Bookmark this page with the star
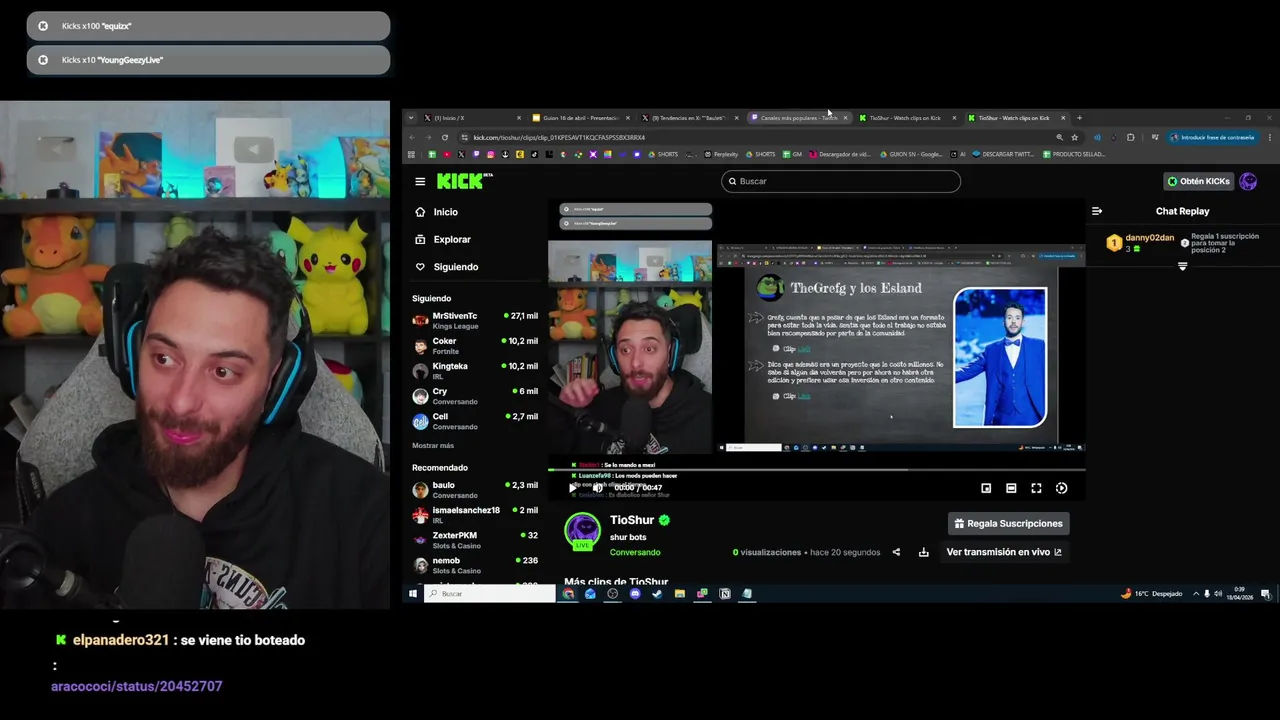Image resolution: width=1280 pixels, height=720 pixels. [1074, 137]
